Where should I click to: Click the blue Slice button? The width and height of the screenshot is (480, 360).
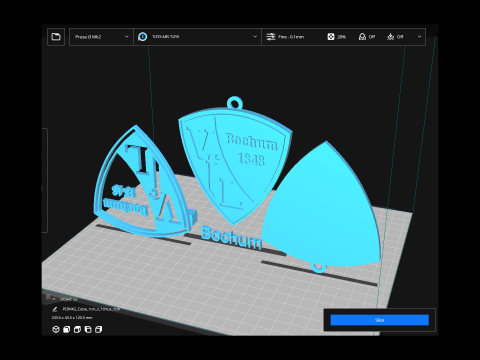coord(379,320)
